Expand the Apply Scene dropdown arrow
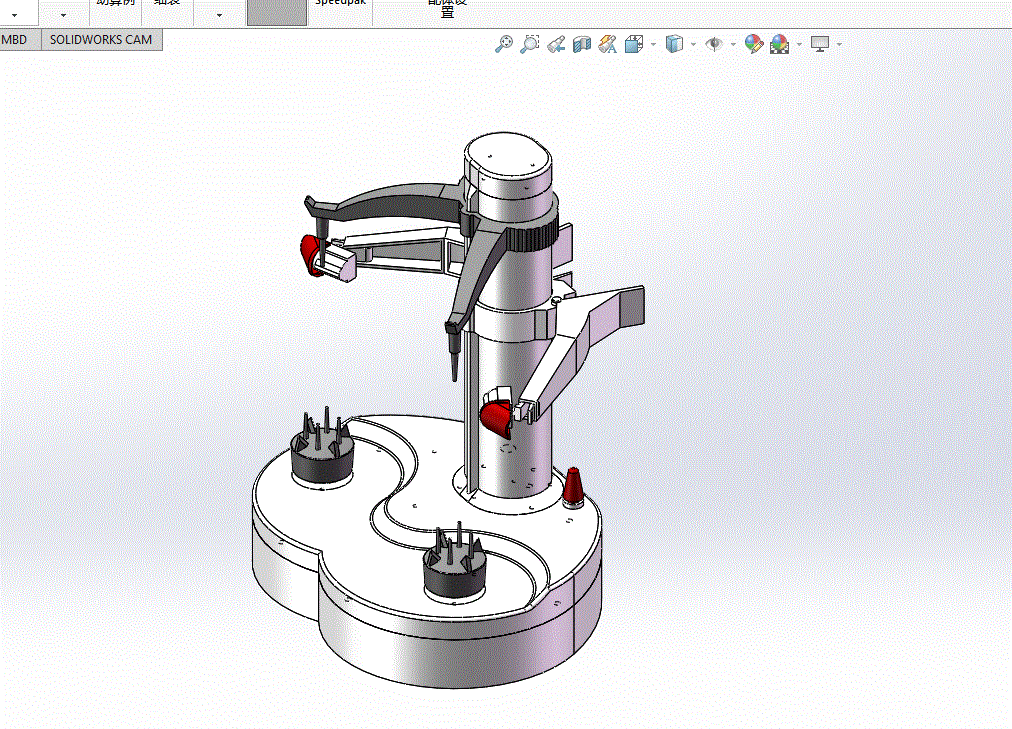Viewport: 1012px width, 729px height. click(x=799, y=45)
